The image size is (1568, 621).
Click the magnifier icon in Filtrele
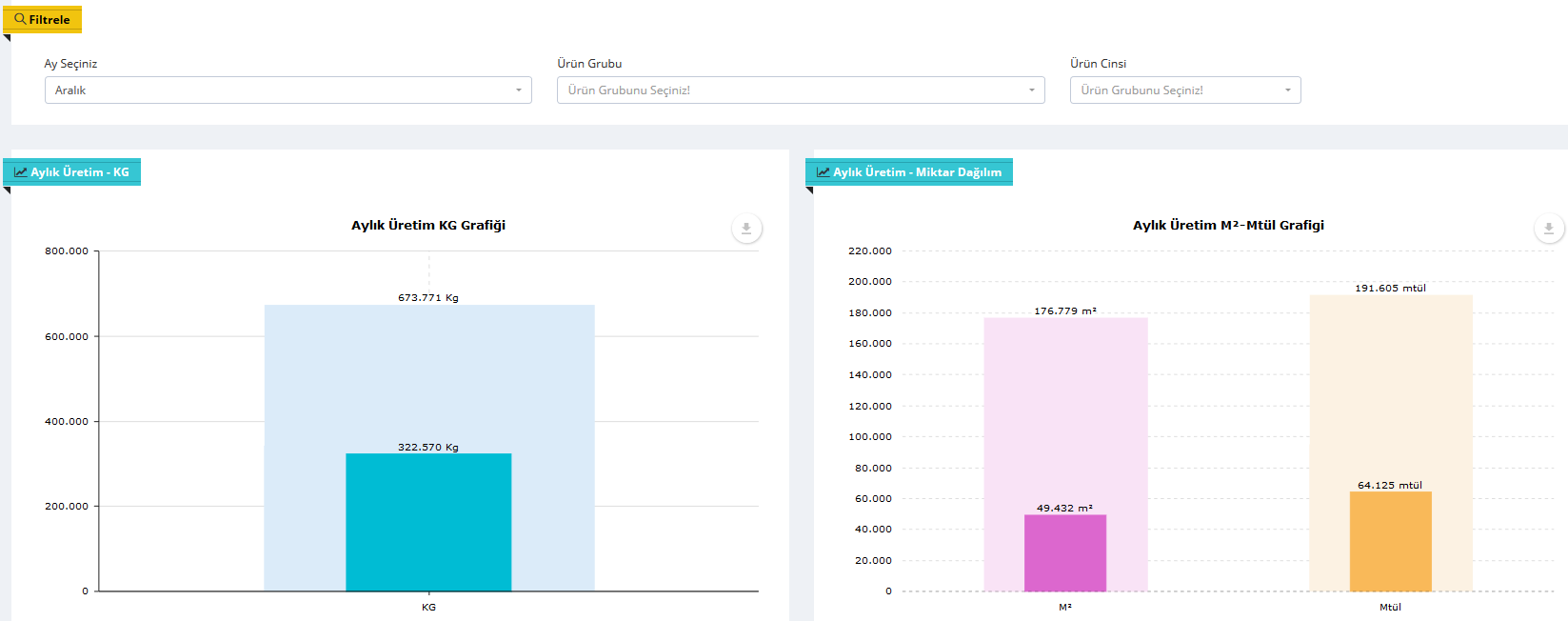pyautogui.click(x=20, y=19)
